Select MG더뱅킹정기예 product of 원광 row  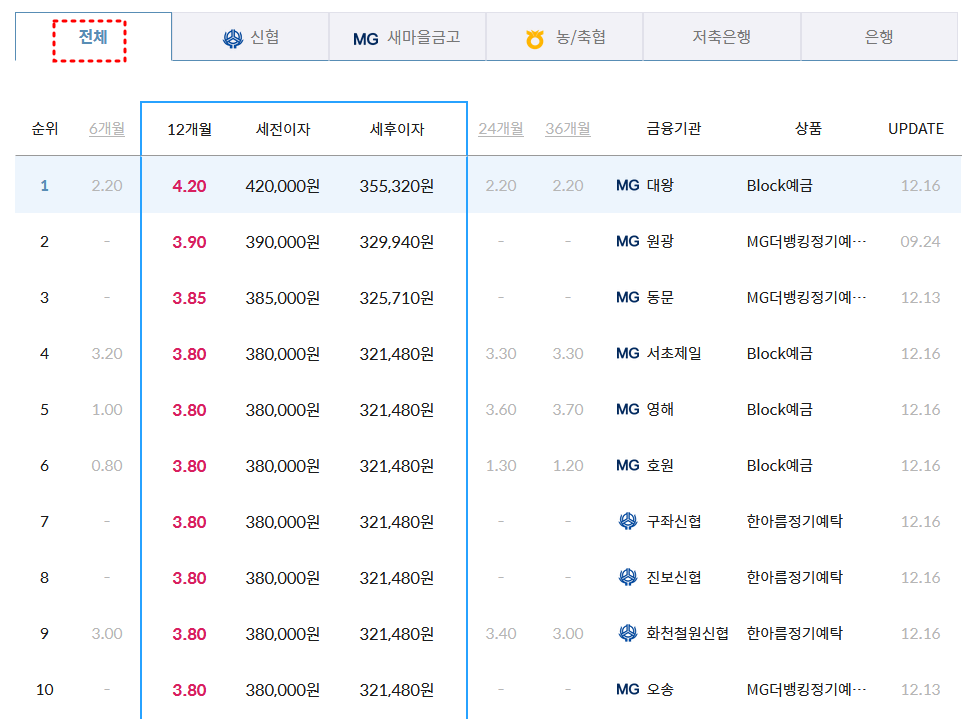[807, 242]
